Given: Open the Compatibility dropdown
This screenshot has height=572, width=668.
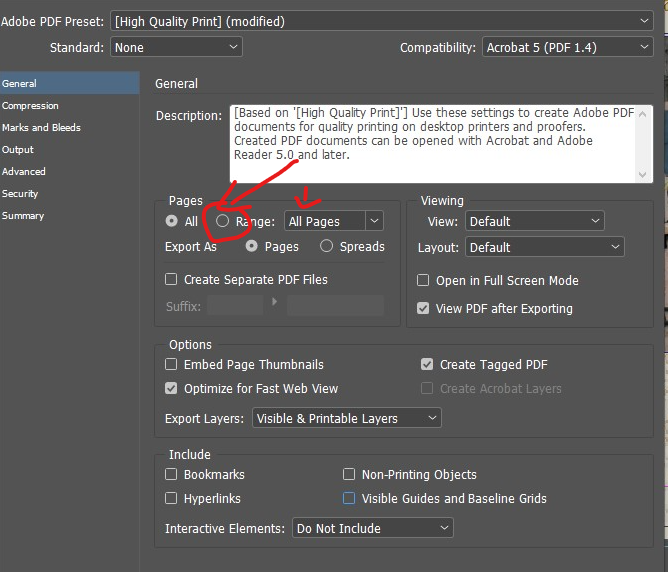Looking at the screenshot, I should pyautogui.click(x=567, y=47).
